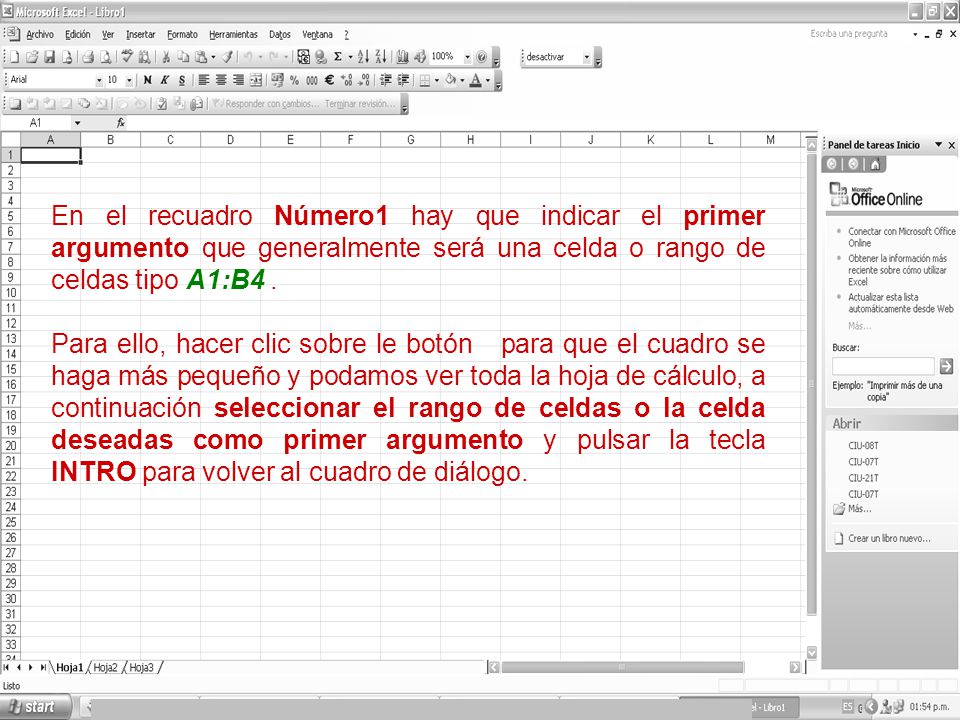This screenshot has height=720, width=960.
Task: Cut selection with the scissors icon
Action: (x=165, y=57)
